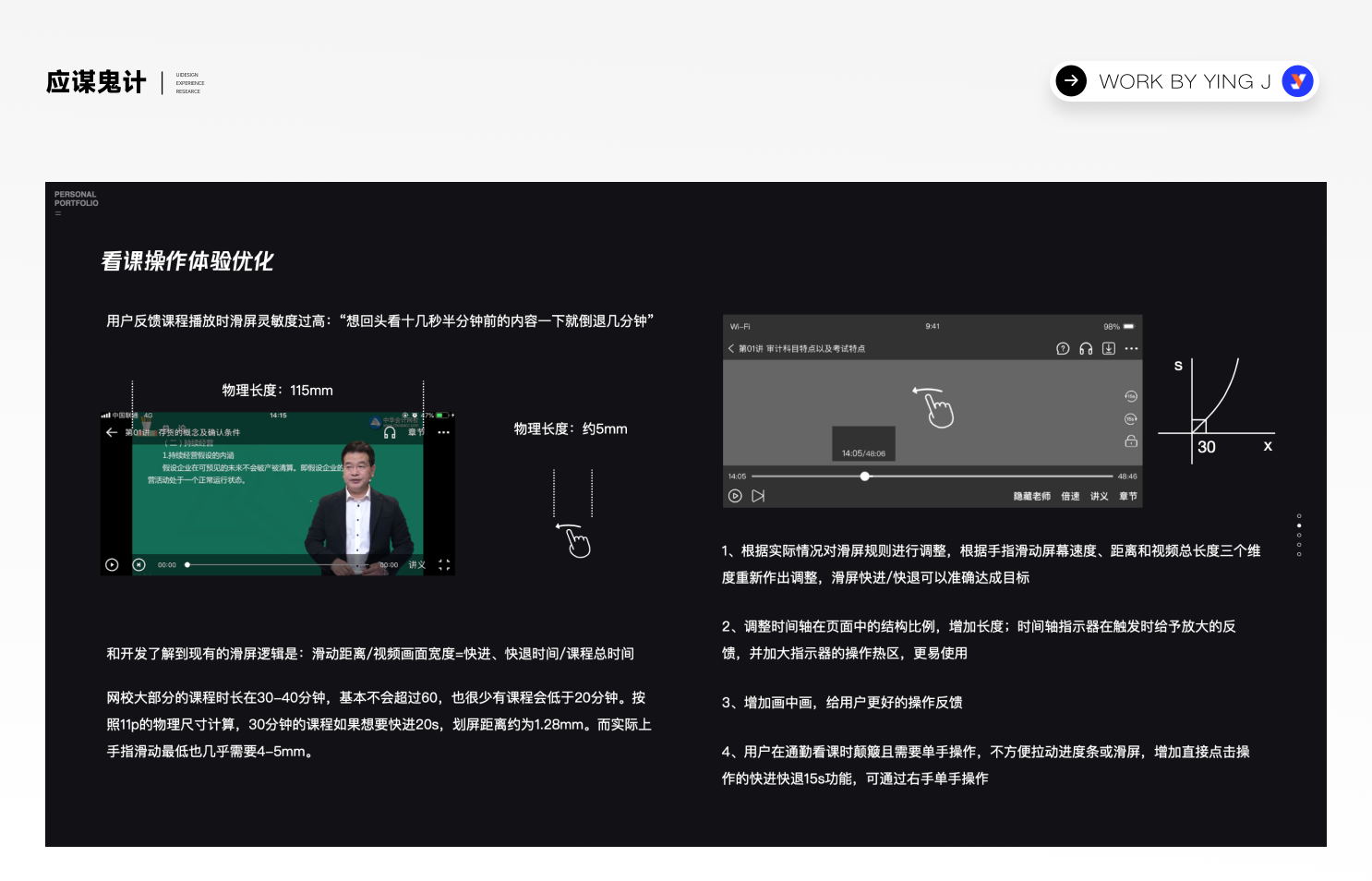Click the back chevron beside 第01讲 title

tap(729, 348)
